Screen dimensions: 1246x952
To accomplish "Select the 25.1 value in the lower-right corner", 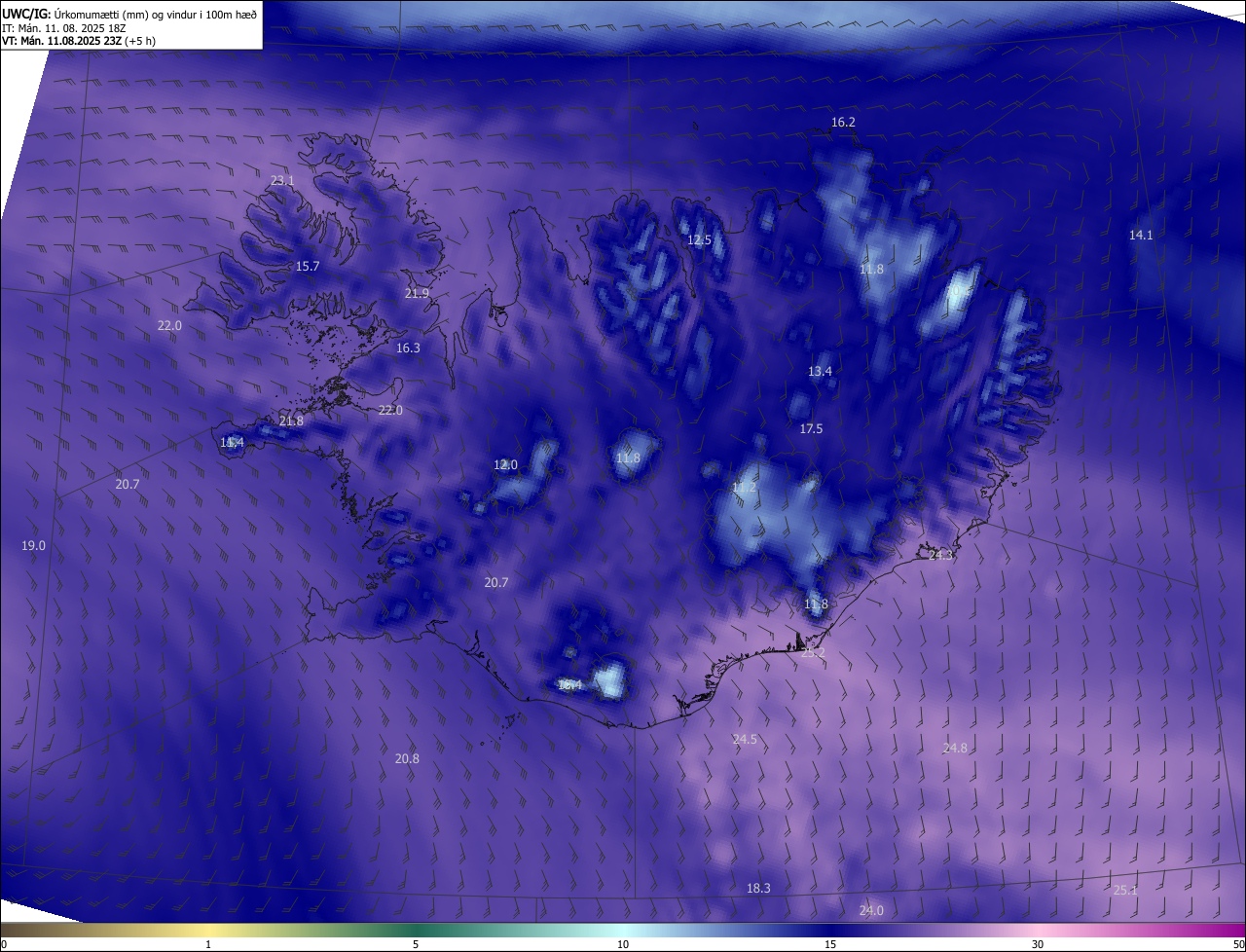I will click(1124, 891).
